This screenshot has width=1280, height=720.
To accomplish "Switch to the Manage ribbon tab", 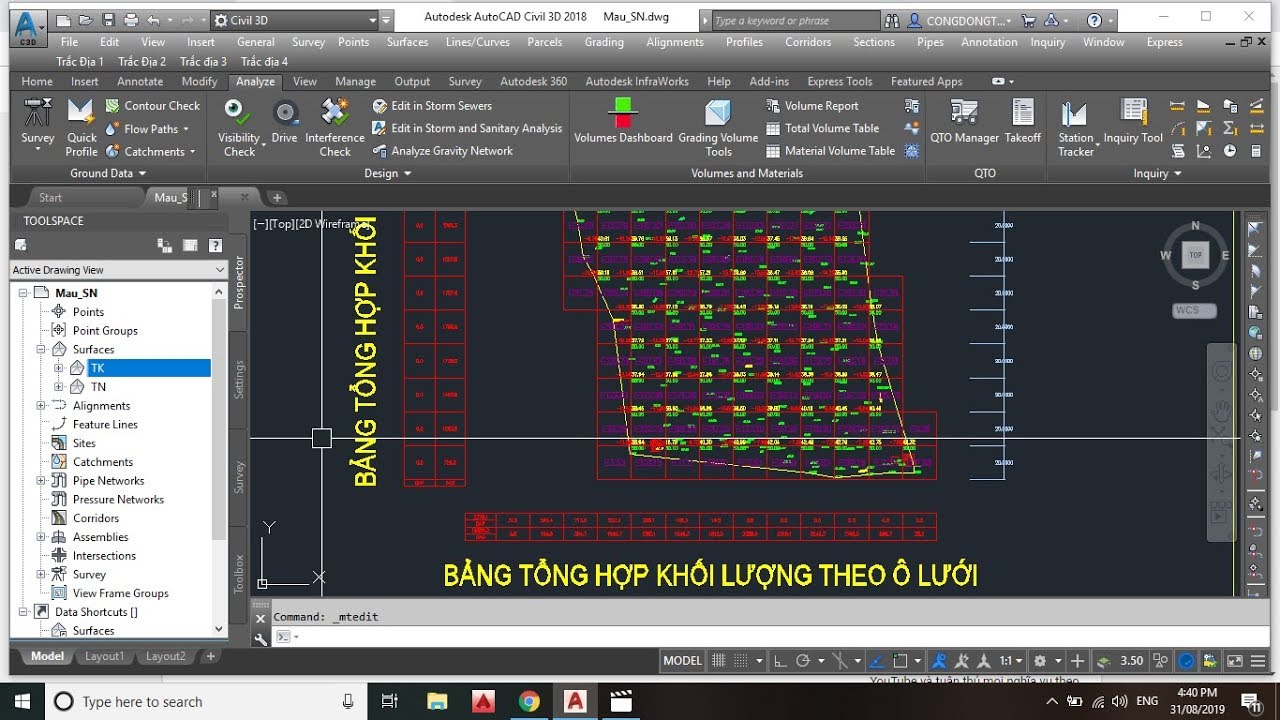I will pyautogui.click(x=356, y=82).
